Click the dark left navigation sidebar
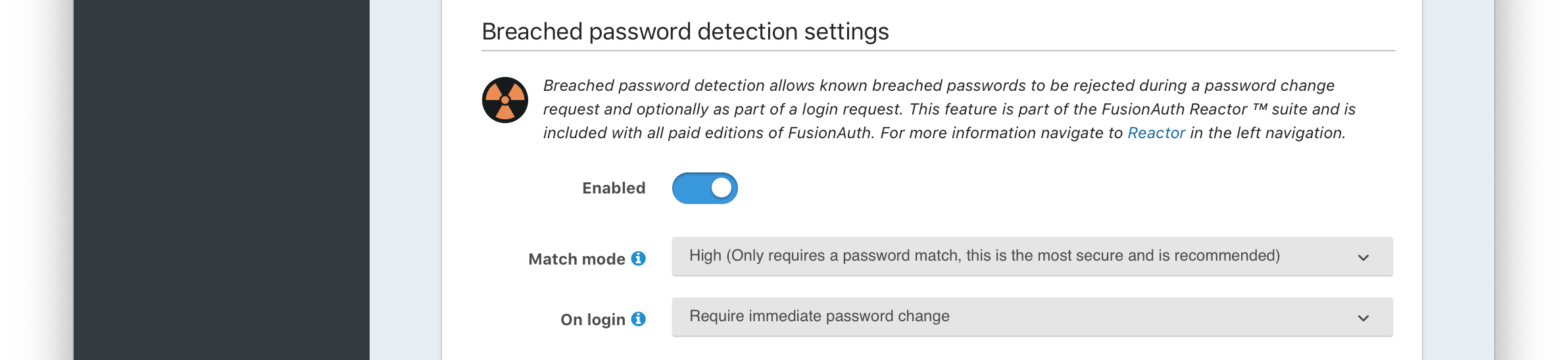This screenshot has height=360, width=1568. coord(221,180)
